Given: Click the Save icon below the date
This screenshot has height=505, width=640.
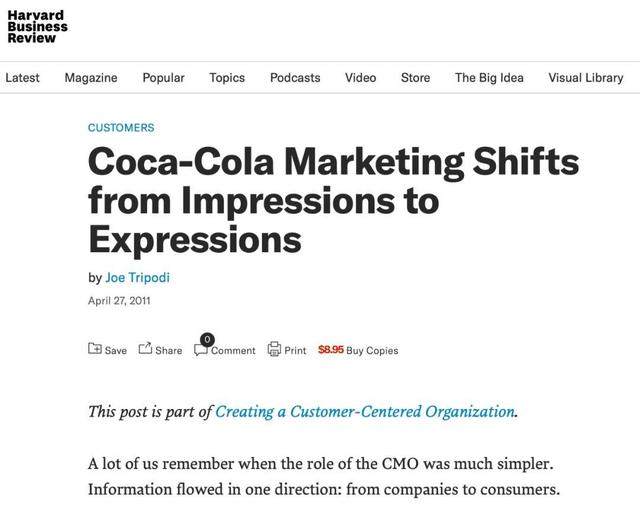Looking at the screenshot, I should pos(95,348).
